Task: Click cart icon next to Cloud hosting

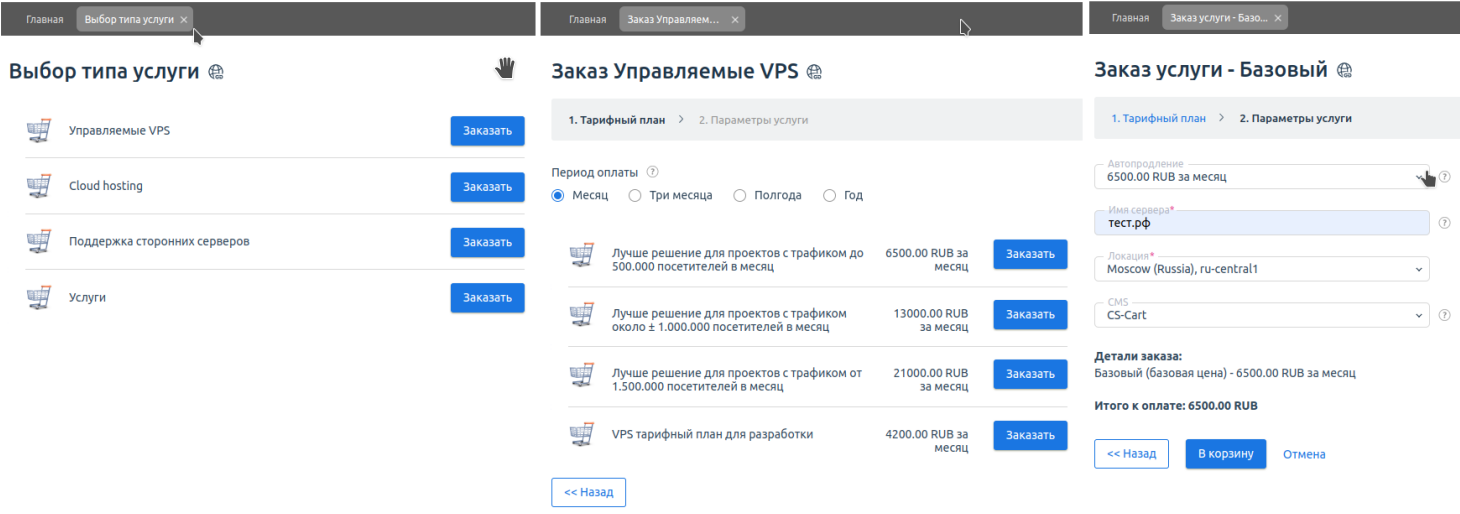Action: tap(38, 186)
